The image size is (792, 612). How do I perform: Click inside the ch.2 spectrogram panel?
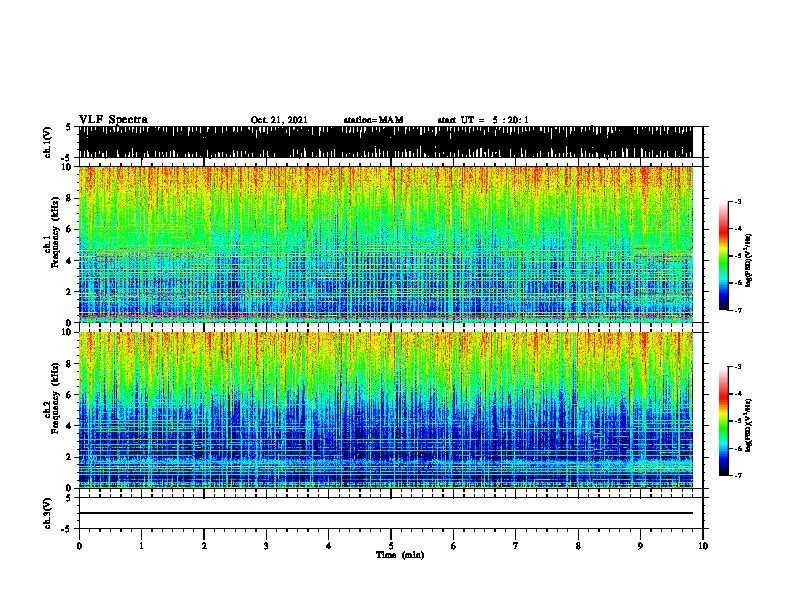pyautogui.click(x=385, y=410)
